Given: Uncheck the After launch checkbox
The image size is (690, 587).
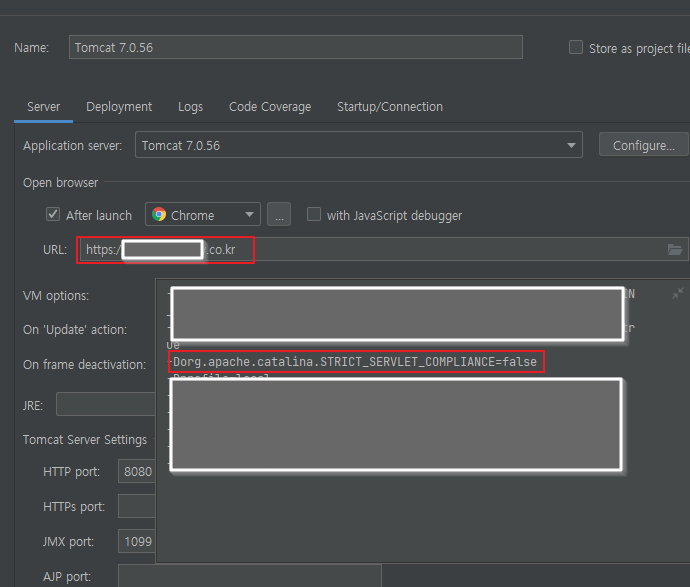Looking at the screenshot, I should (x=53, y=214).
